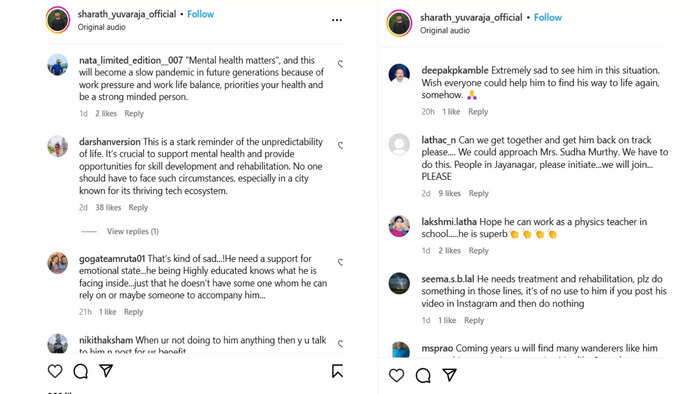Click the right panel comment bubble icon
This screenshot has width=700, height=394.
pos(423,375)
